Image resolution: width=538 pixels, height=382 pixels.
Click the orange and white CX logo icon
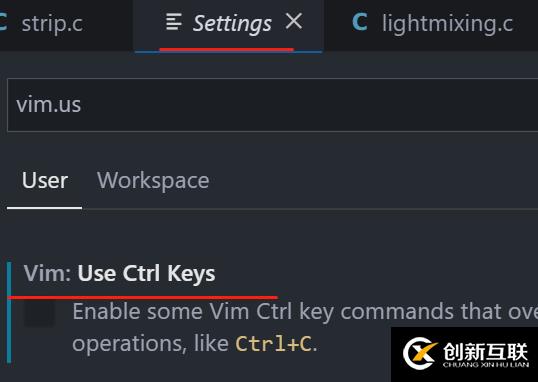[x=421, y=353]
